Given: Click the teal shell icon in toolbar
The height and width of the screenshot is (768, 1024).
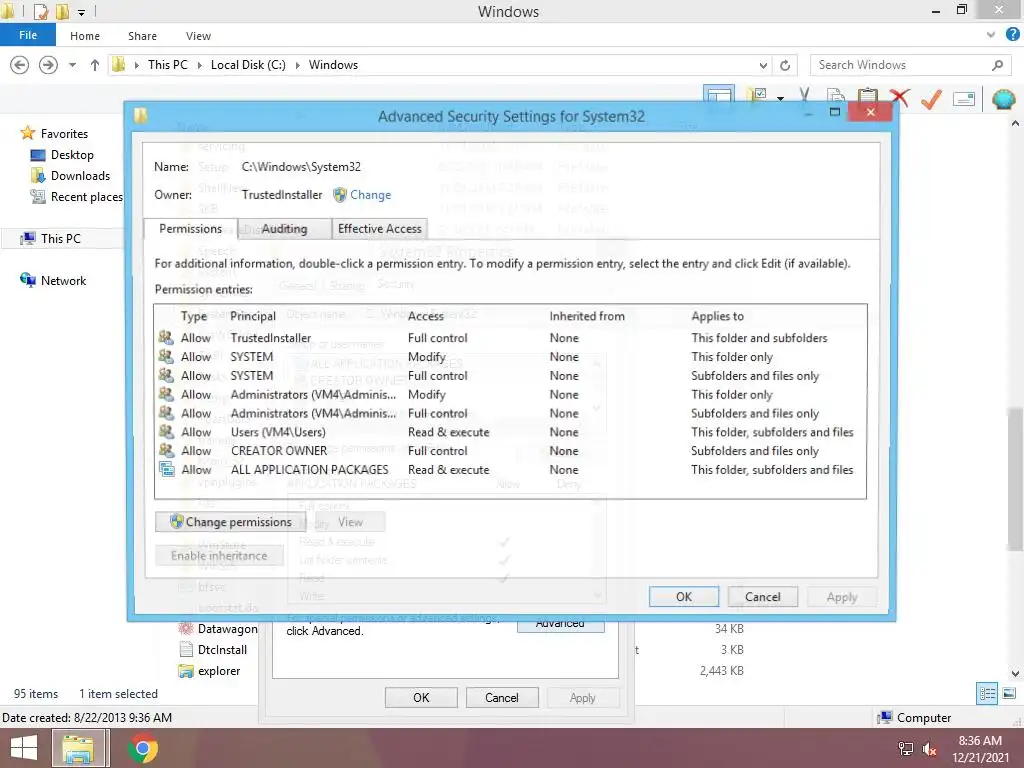Looking at the screenshot, I should 1003,99.
